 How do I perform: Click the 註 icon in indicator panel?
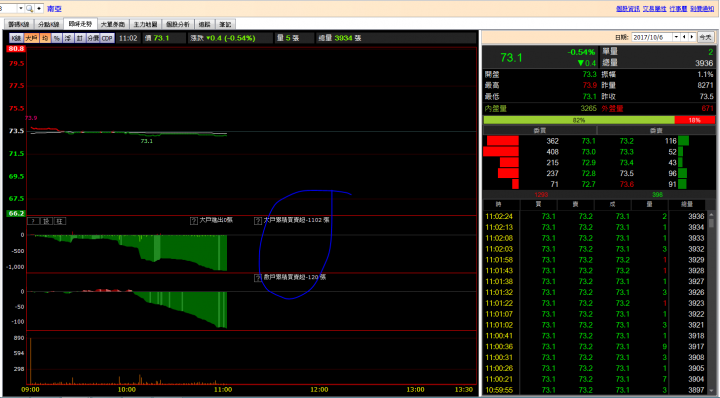coord(60,221)
